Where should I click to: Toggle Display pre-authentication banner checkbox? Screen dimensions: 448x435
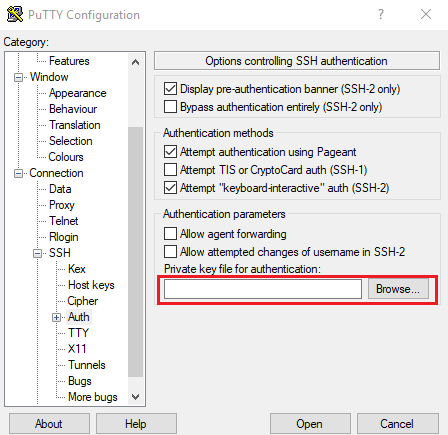coord(170,89)
